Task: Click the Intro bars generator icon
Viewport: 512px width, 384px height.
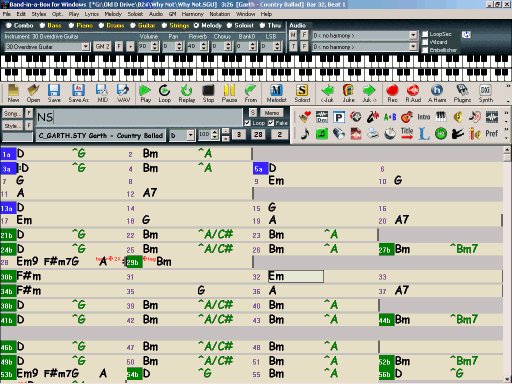Action: pyautogui.click(x=424, y=117)
